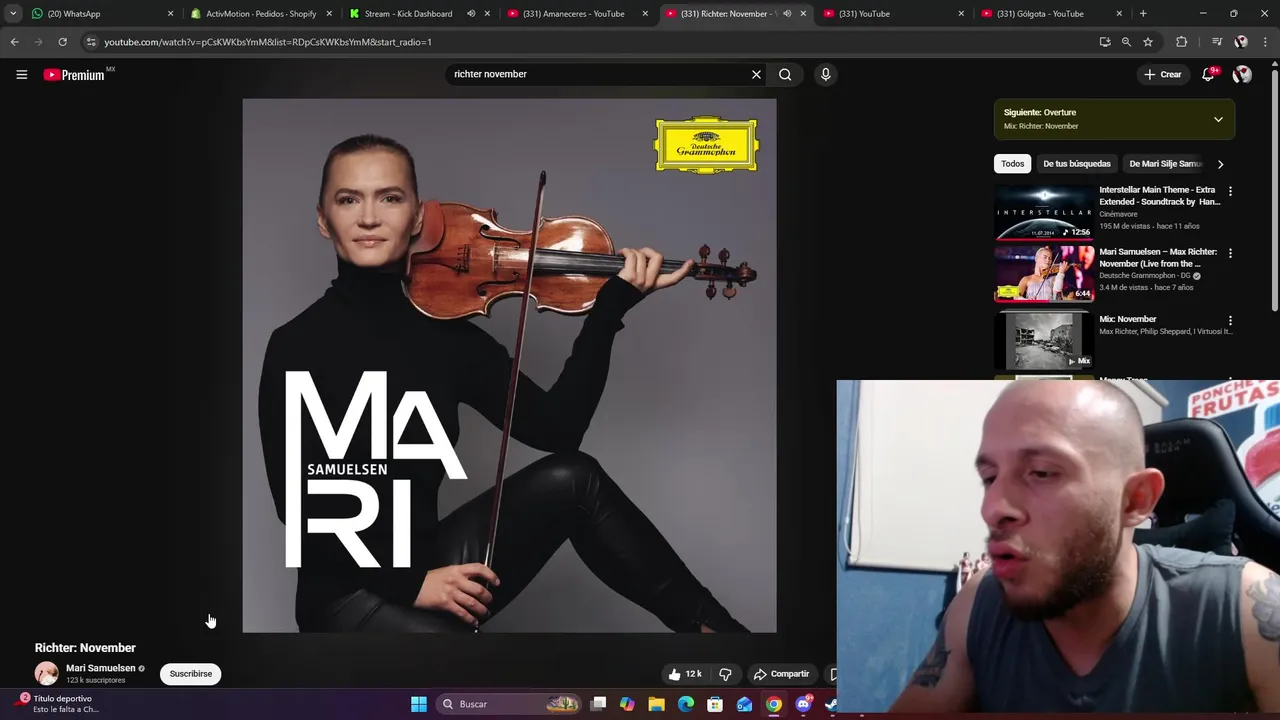The width and height of the screenshot is (1280, 720).
Task: Open the YouTube hamburger guide menu
Action: point(21,74)
